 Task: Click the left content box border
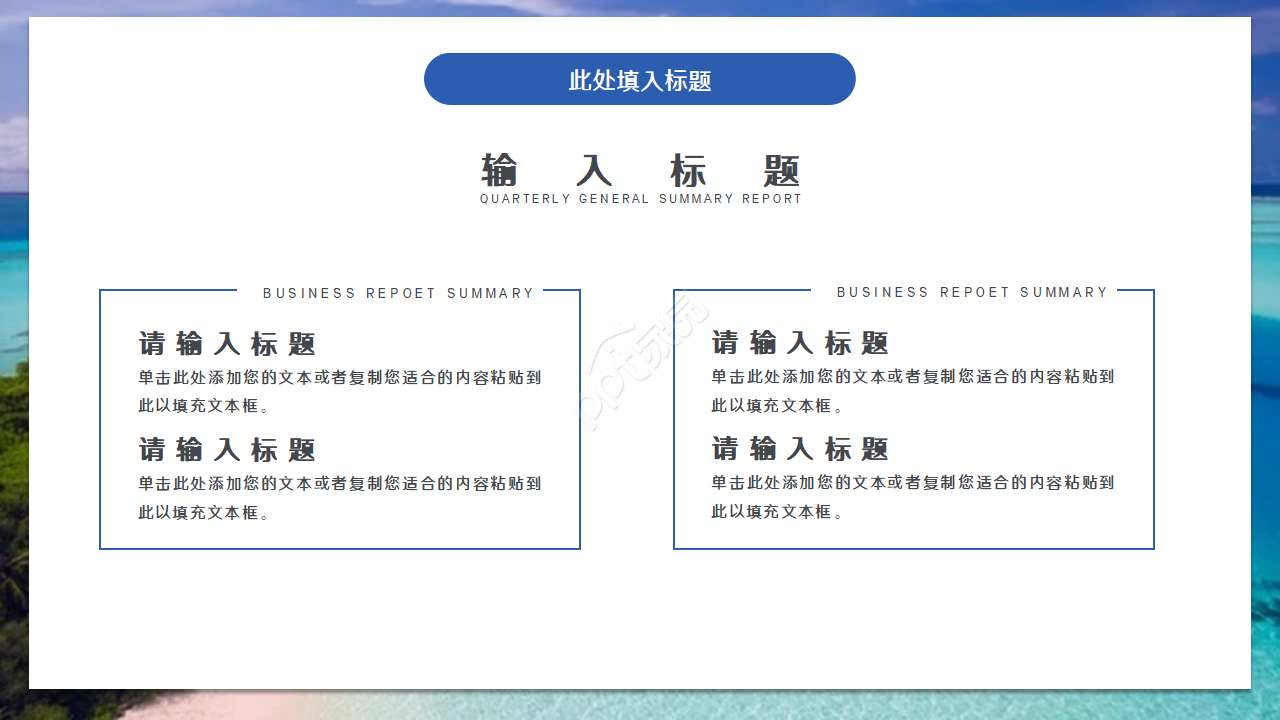pyautogui.click(x=98, y=420)
